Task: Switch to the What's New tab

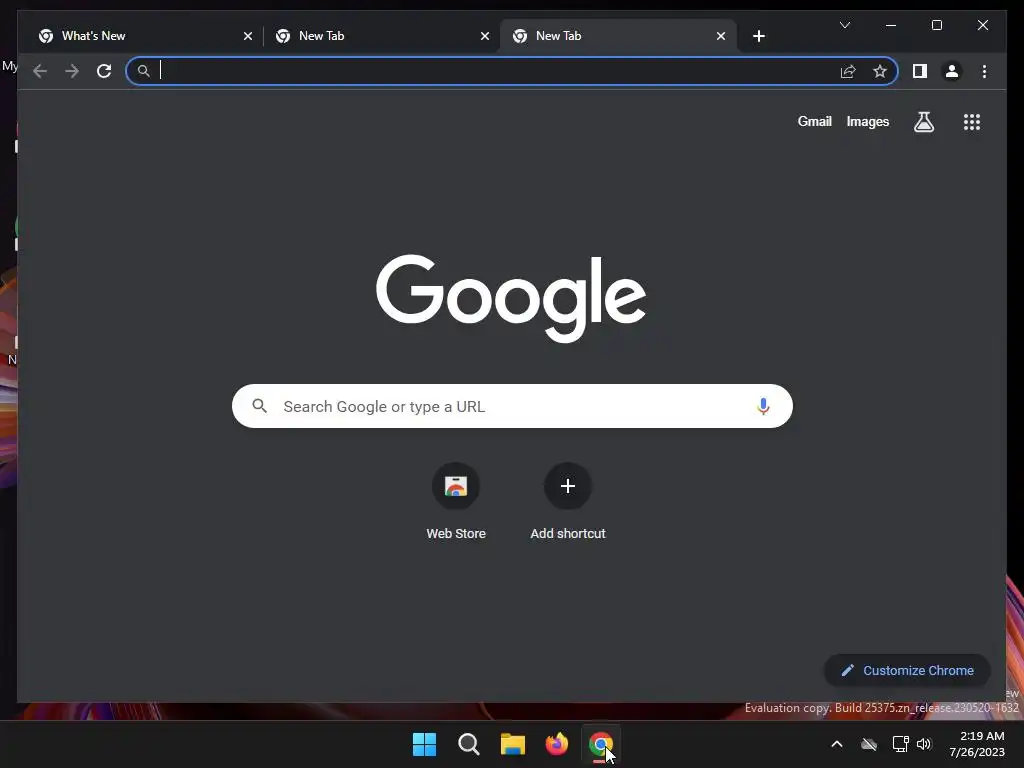Action: pos(144,36)
